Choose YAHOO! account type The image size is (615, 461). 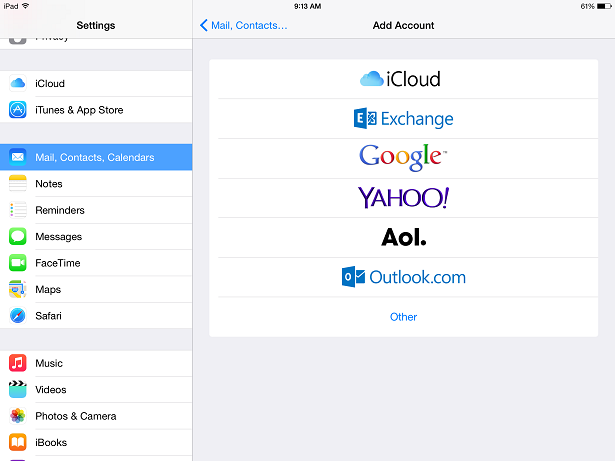[403, 198]
